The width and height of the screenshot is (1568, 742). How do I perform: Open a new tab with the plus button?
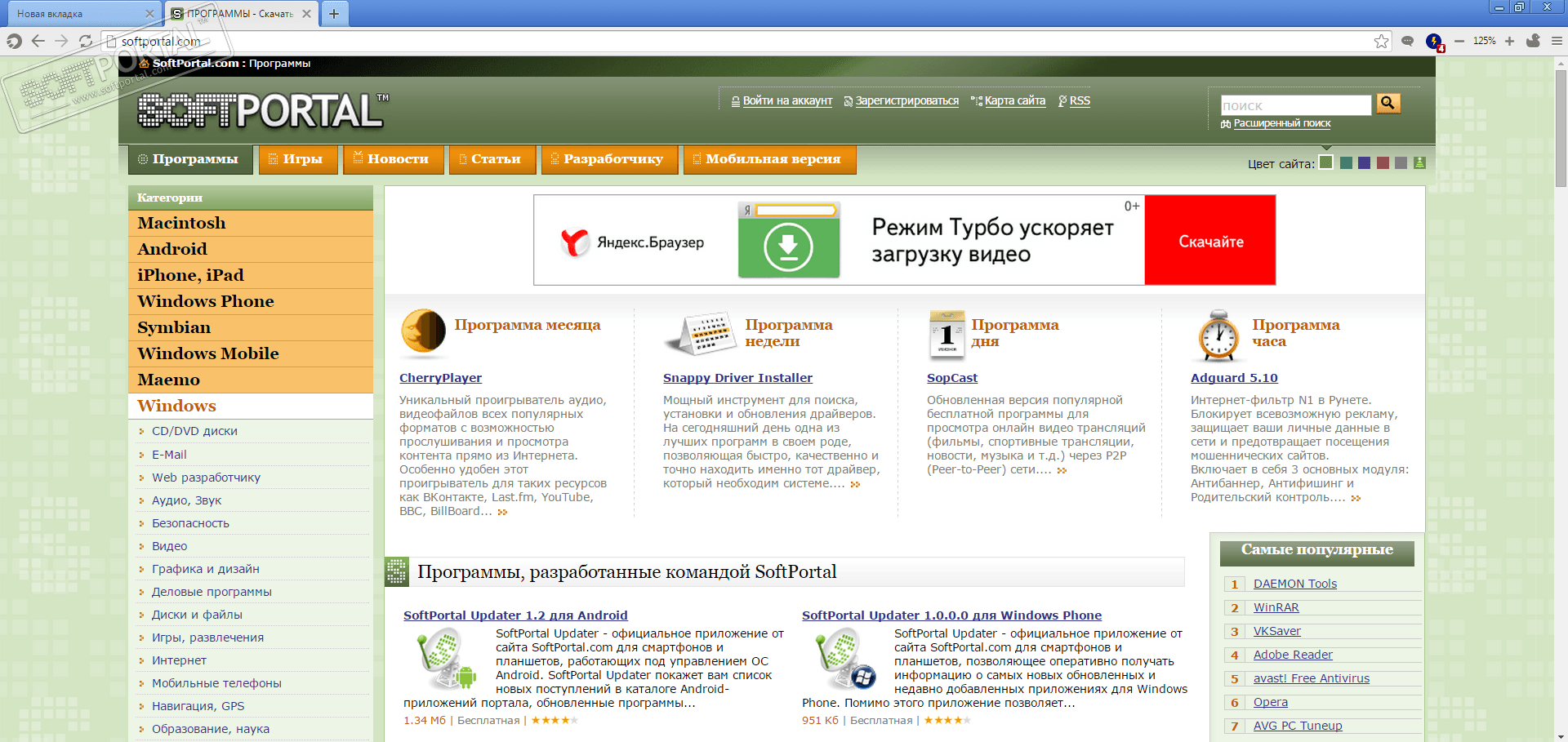334,13
